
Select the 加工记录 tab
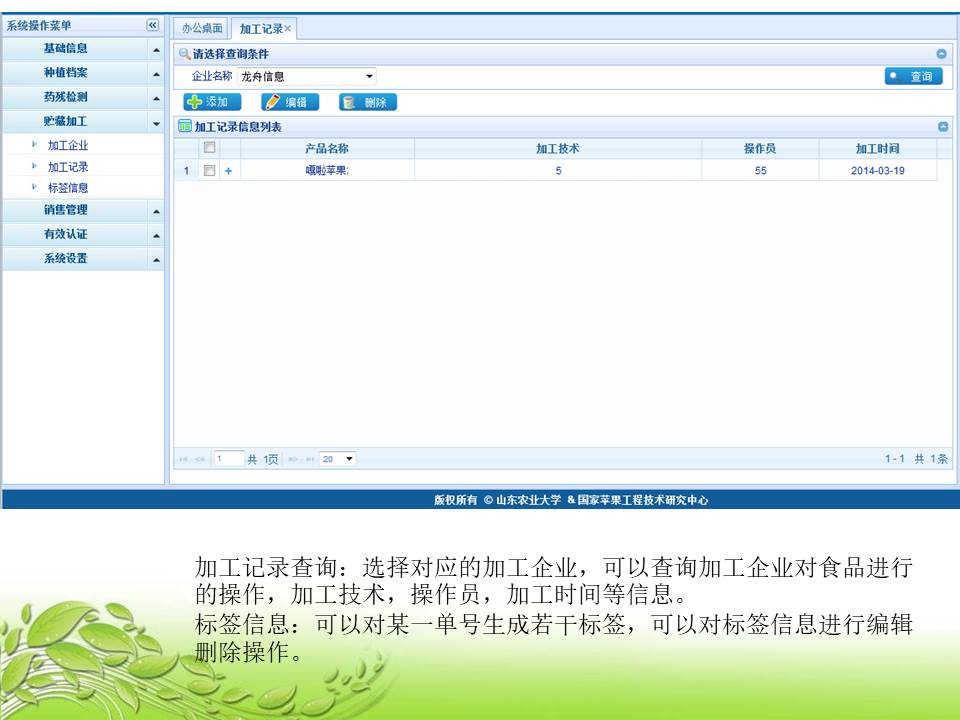tap(261, 29)
